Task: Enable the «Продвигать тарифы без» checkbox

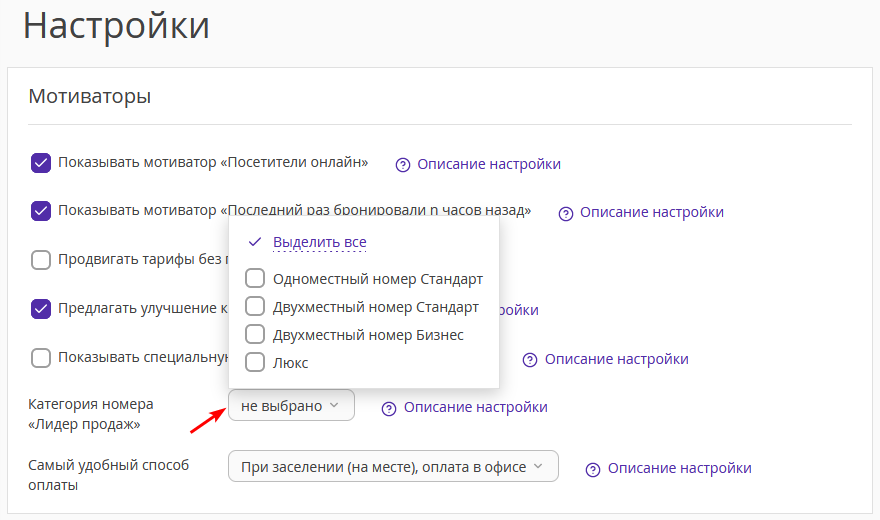Action: point(41,260)
